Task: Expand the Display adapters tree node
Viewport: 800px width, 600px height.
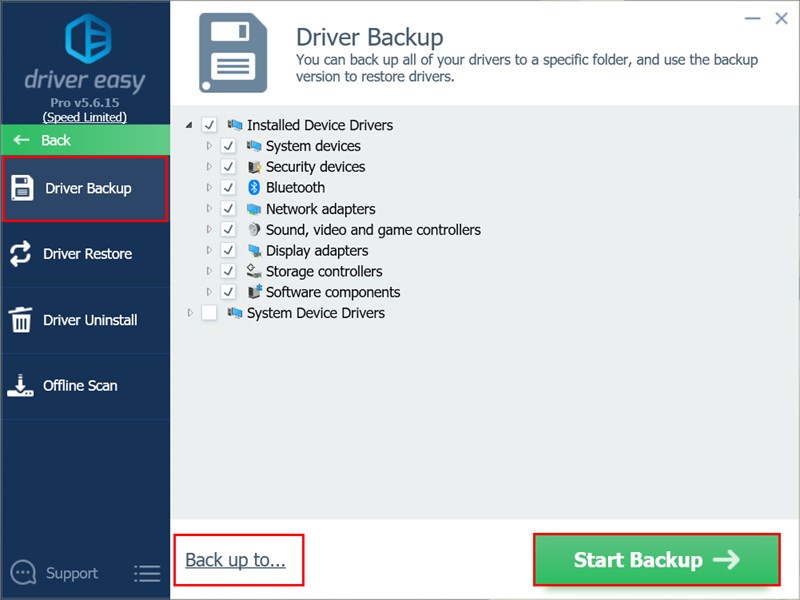Action: [209, 251]
